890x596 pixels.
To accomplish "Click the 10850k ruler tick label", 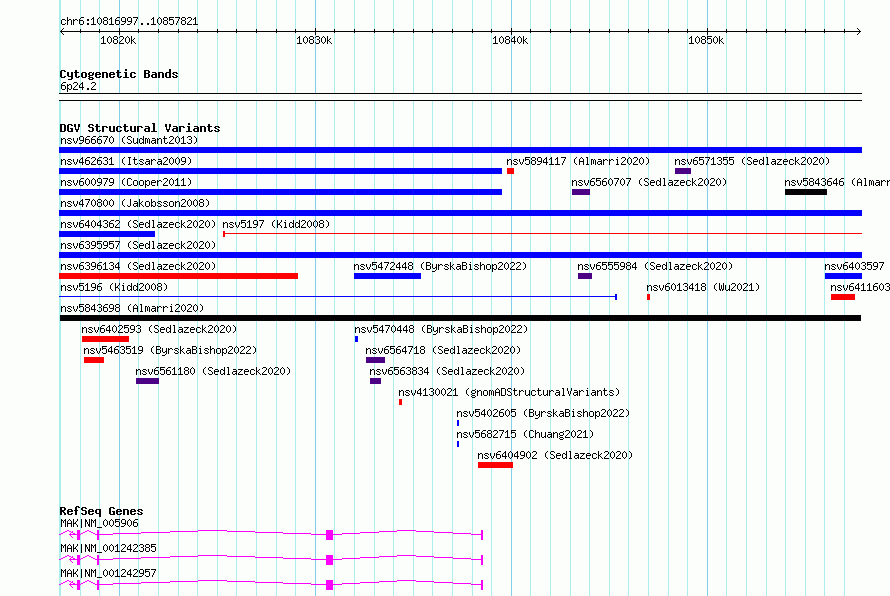I will pos(706,40).
